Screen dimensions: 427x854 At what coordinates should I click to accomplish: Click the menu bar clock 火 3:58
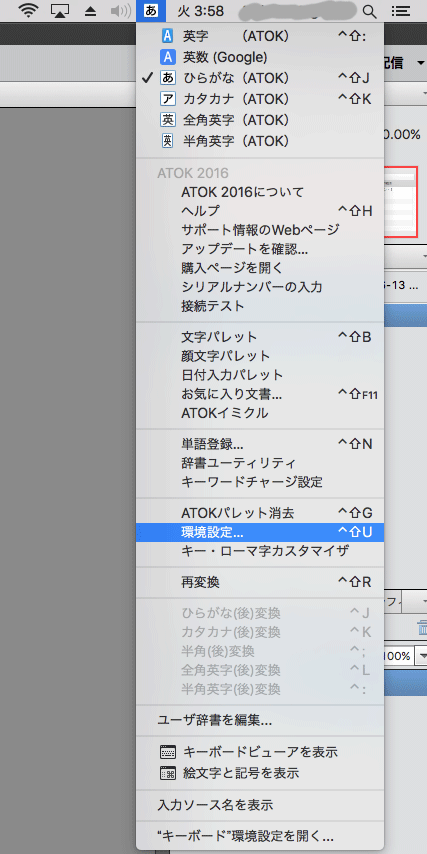(x=201, y=10)
